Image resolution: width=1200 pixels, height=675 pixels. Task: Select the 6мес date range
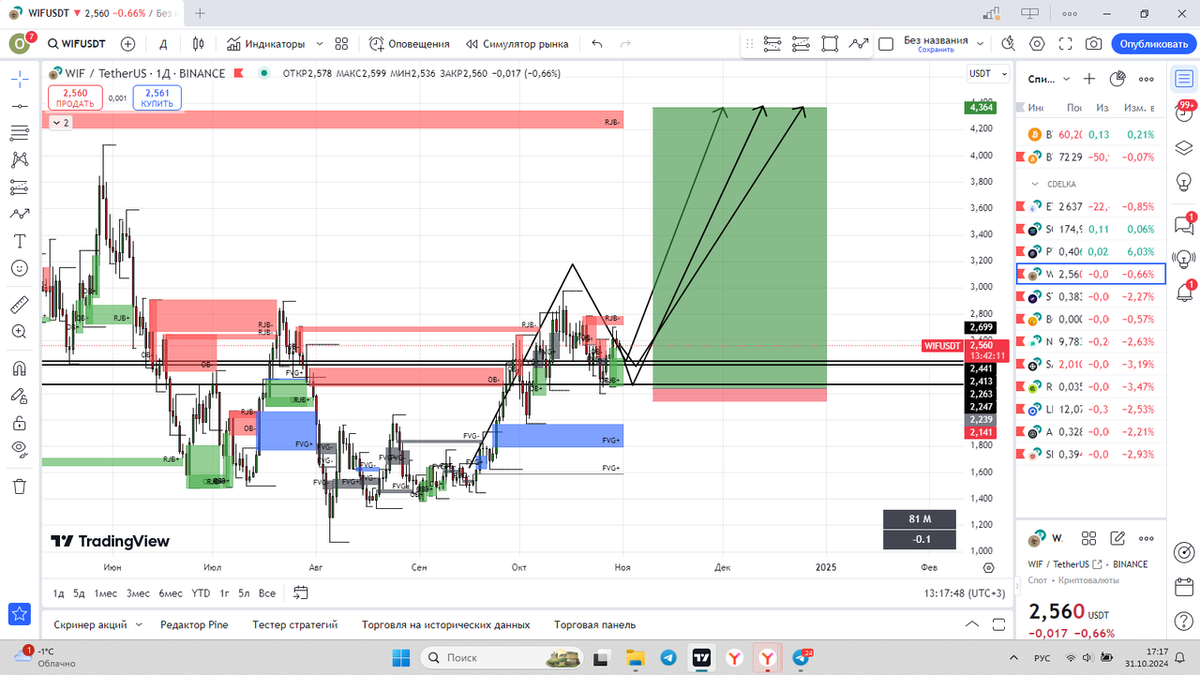[x=171, y=593]
